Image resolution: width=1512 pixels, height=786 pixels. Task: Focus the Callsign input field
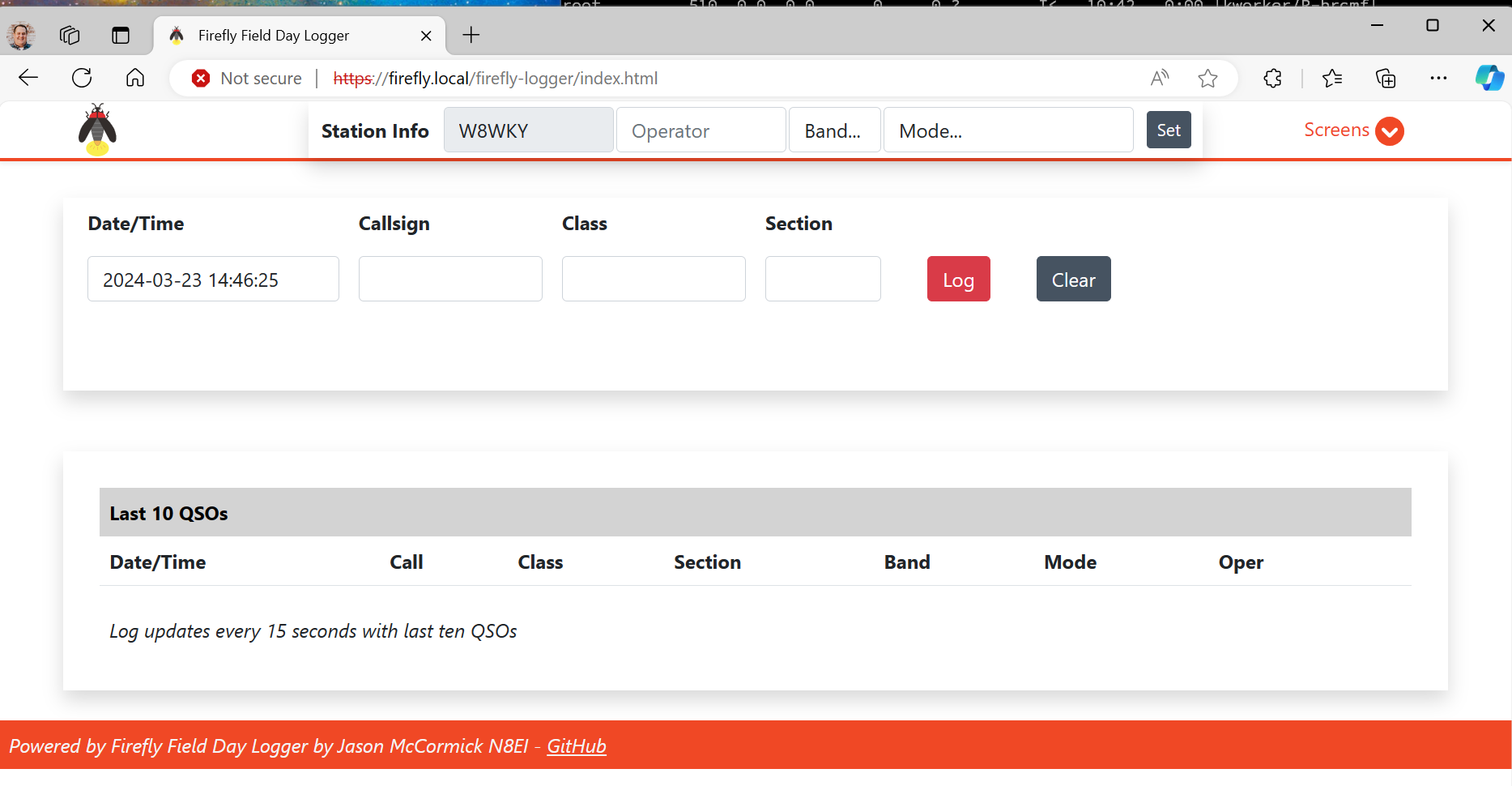click(x=450, y=280)
